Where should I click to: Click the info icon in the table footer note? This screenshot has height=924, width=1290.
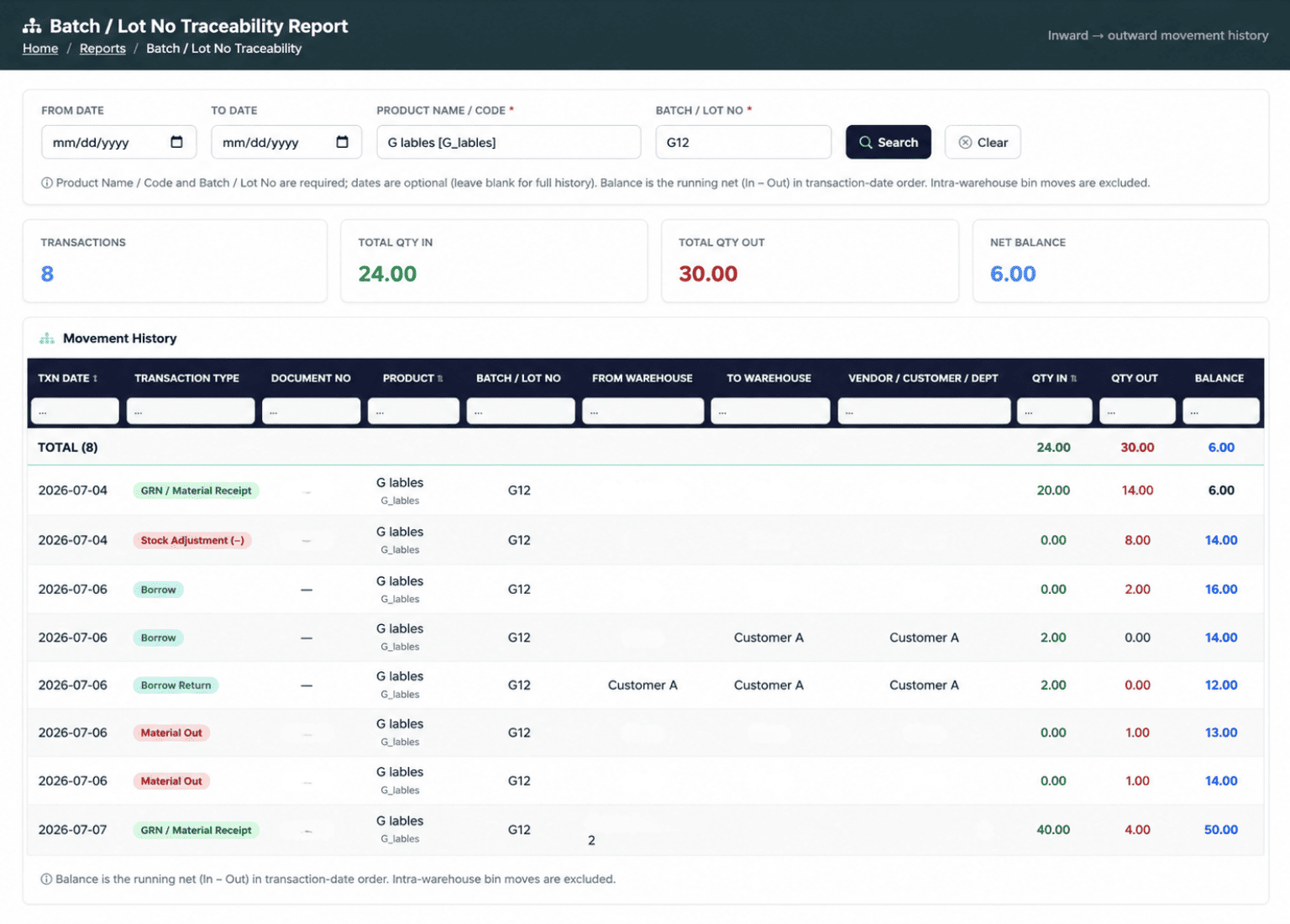(x=46, y=879)
